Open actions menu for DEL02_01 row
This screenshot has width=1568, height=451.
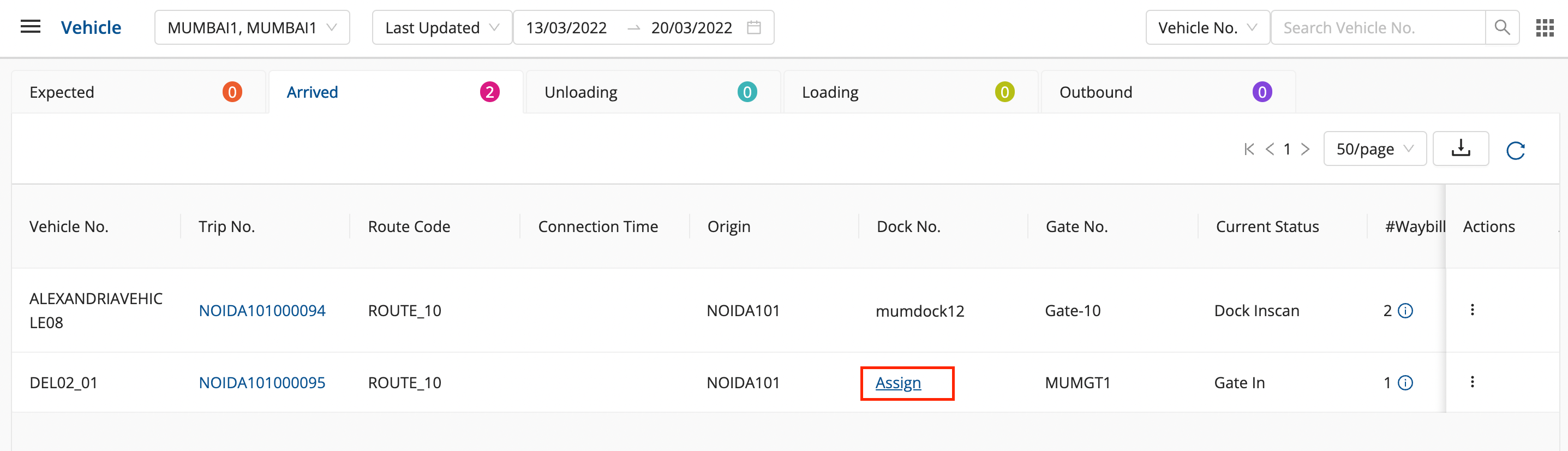tap(1472, 382)
